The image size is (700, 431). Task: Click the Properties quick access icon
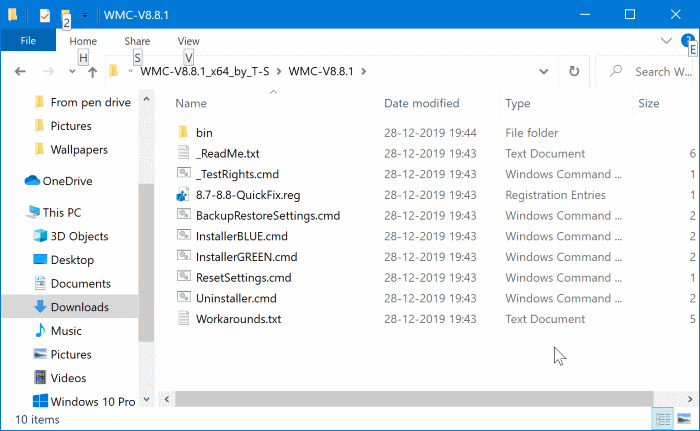[x=45, y=16]
